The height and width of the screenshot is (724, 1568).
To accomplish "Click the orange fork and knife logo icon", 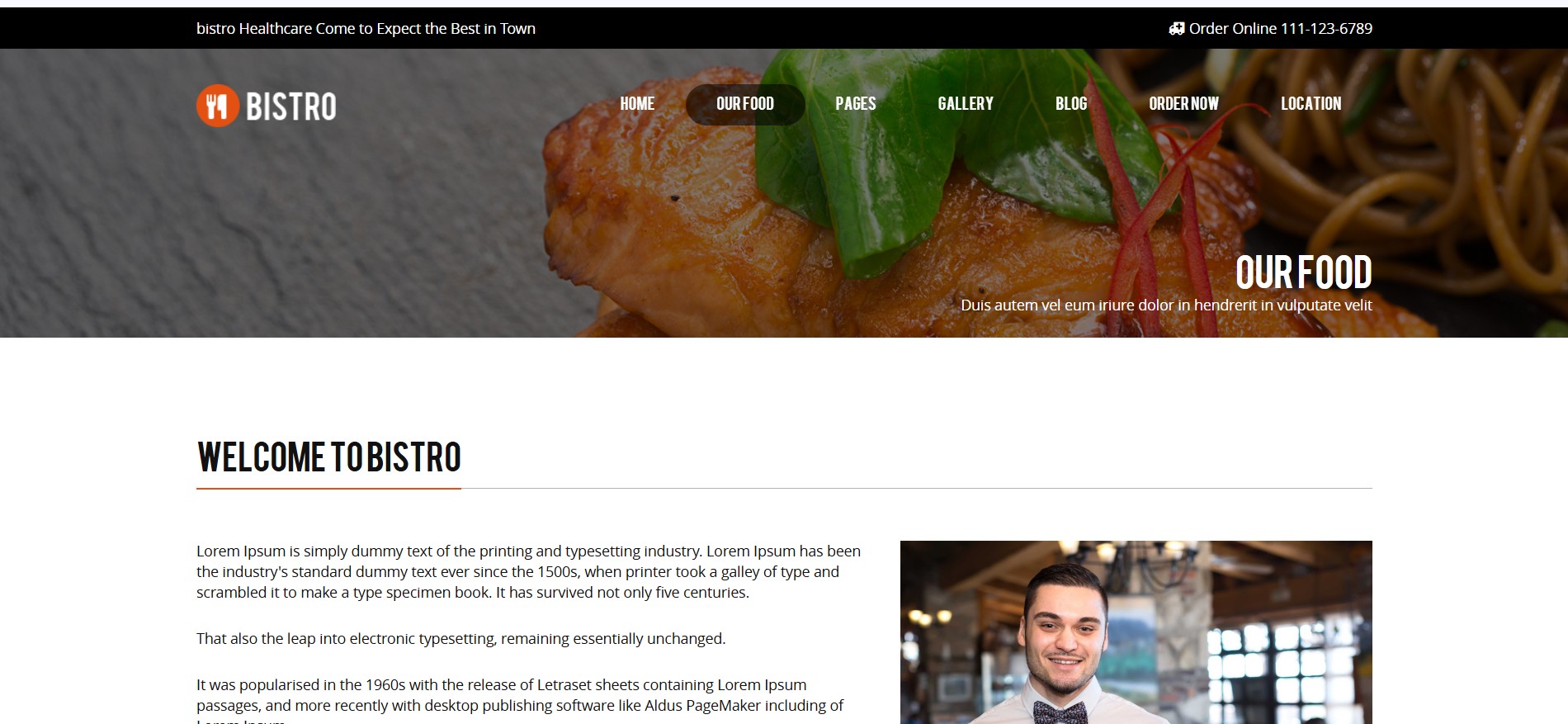I will pos(218,106).
